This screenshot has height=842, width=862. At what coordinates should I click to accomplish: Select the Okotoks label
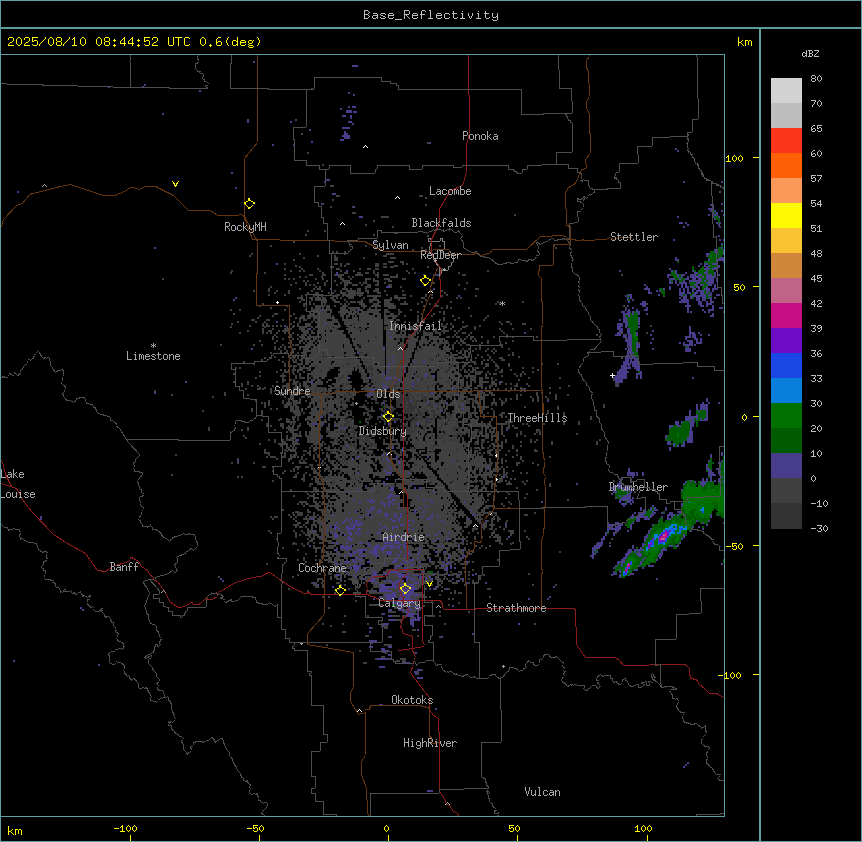[412, 700]
